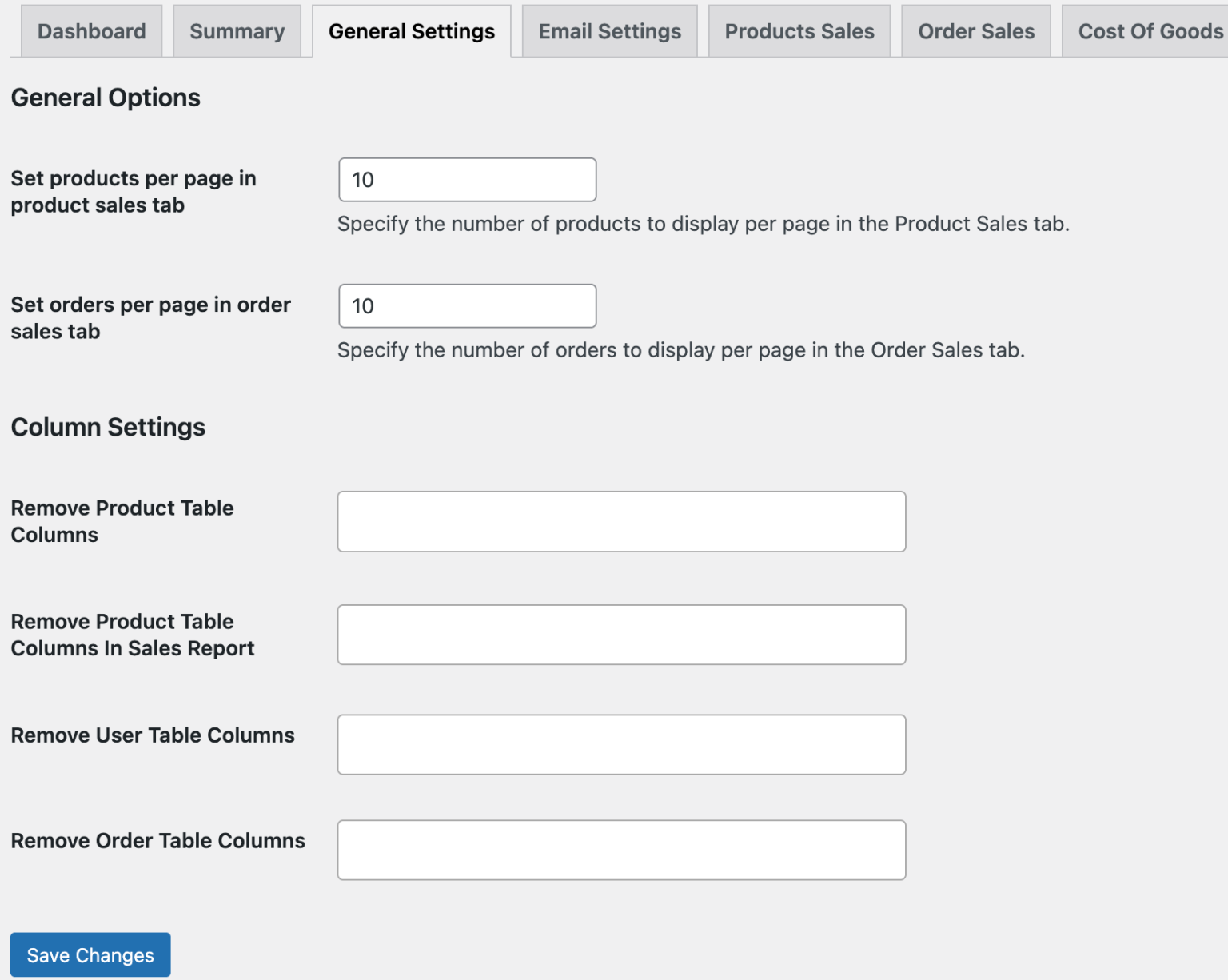Click the 'General Options' heading
This screenshot has width=1228, height=980.
[x=106, y=98]
